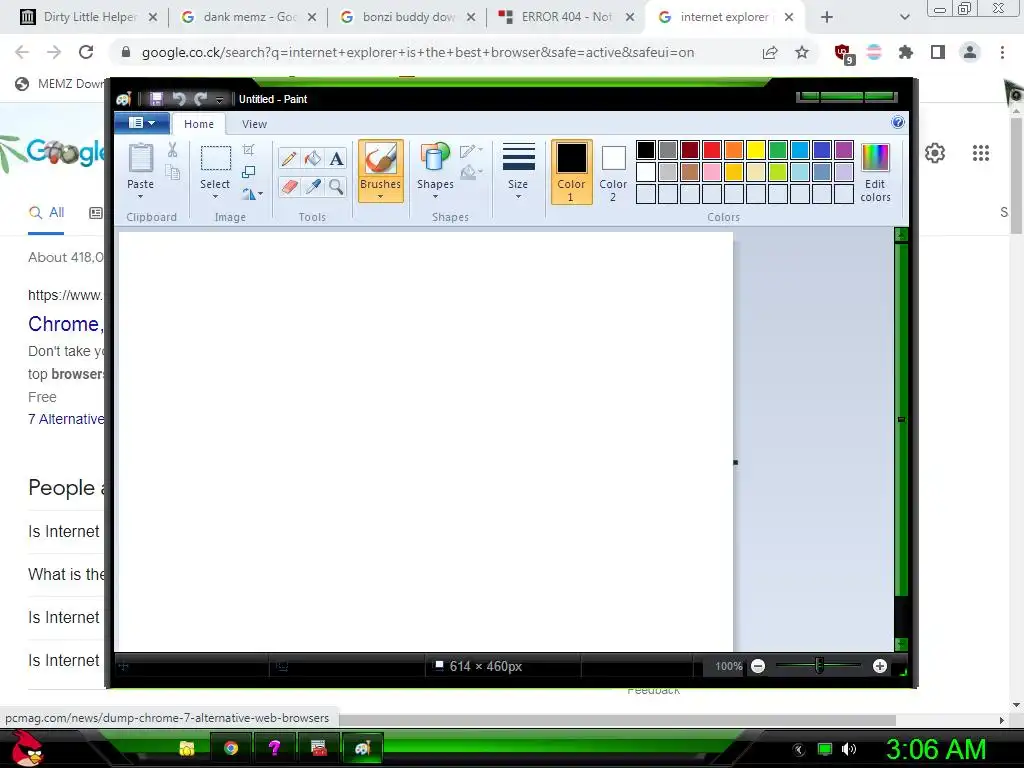Bookmark this page with the star icon
1024x768 pixels.
pyautogui.click(x=802, y=52)
